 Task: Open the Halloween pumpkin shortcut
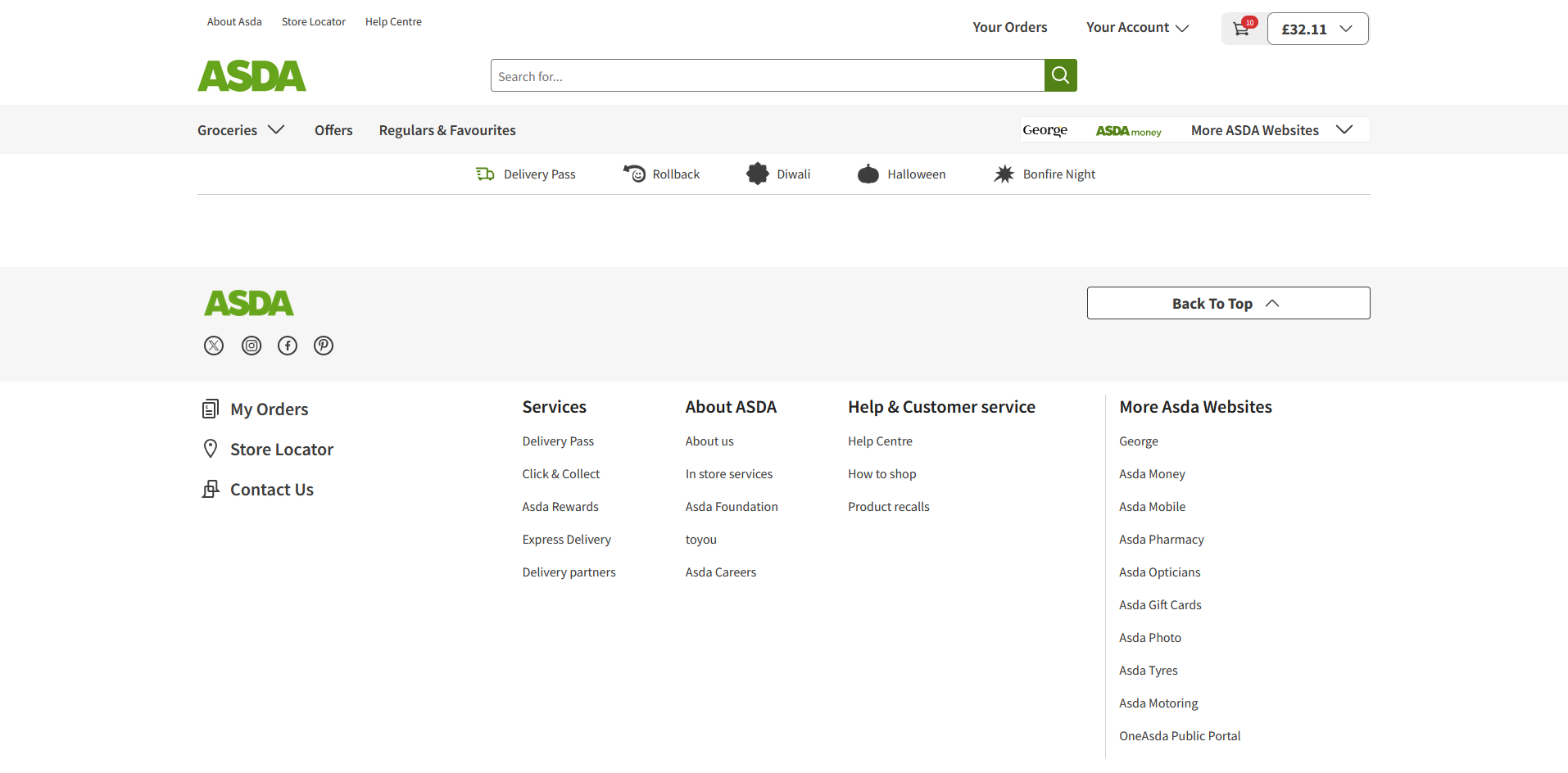(901, 174)
